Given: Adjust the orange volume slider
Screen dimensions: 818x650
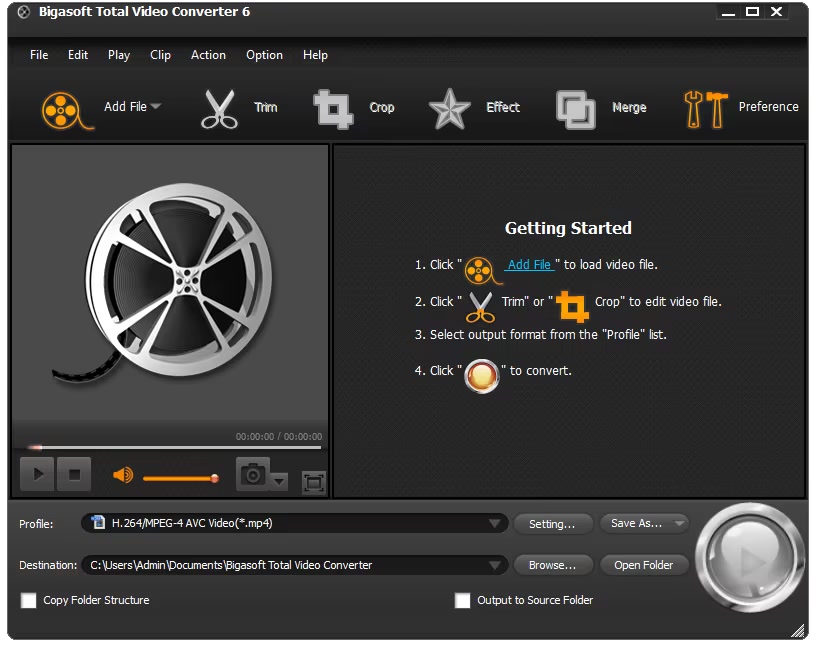Looking at the screenshot, I should [x=180, y=478].
